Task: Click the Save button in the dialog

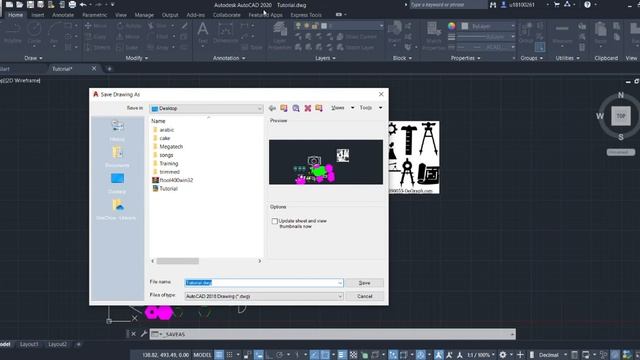Action: [364, 283]
